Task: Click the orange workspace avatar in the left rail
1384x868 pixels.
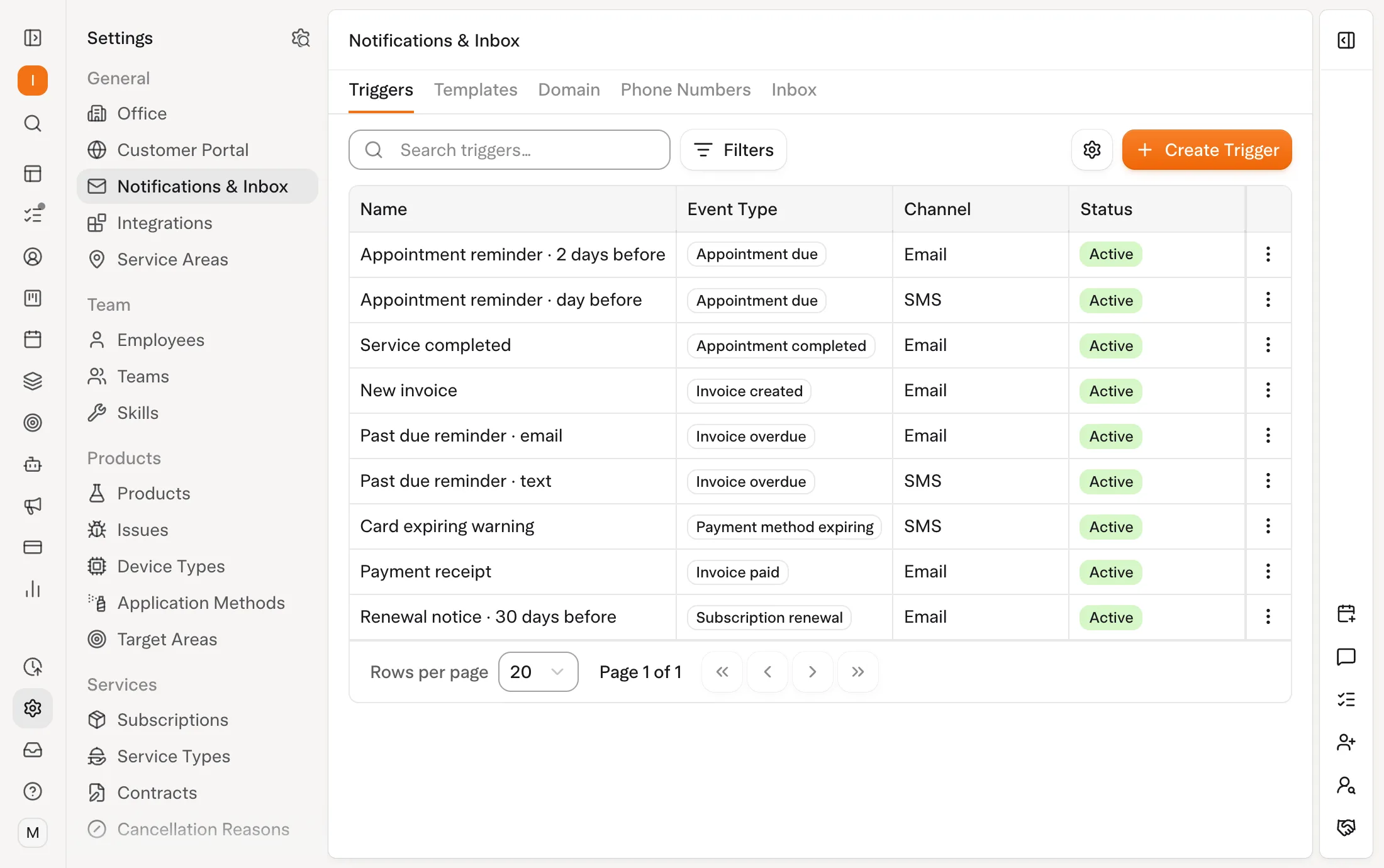Action: click(x=33, y=81)
